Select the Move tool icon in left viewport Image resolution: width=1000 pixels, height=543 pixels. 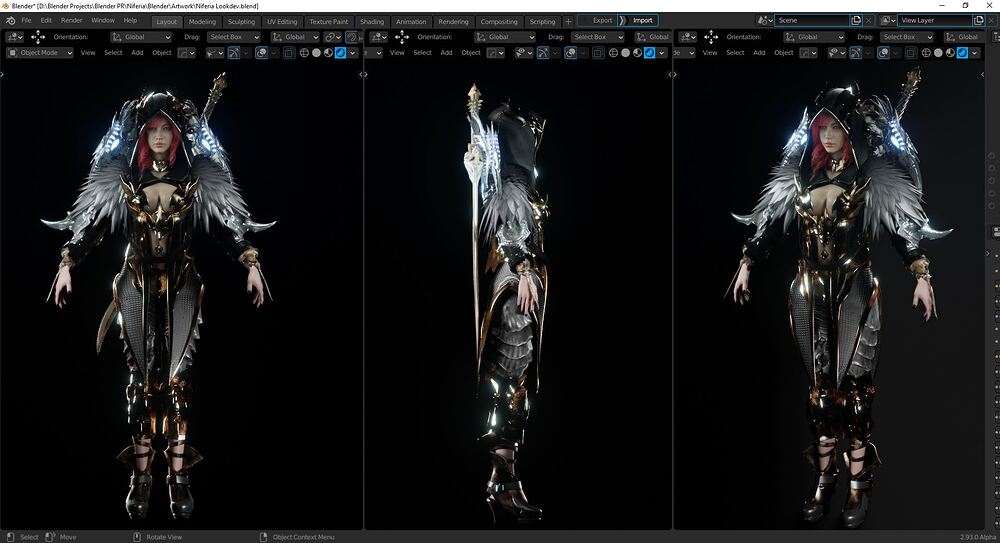(x=38, y=37)
